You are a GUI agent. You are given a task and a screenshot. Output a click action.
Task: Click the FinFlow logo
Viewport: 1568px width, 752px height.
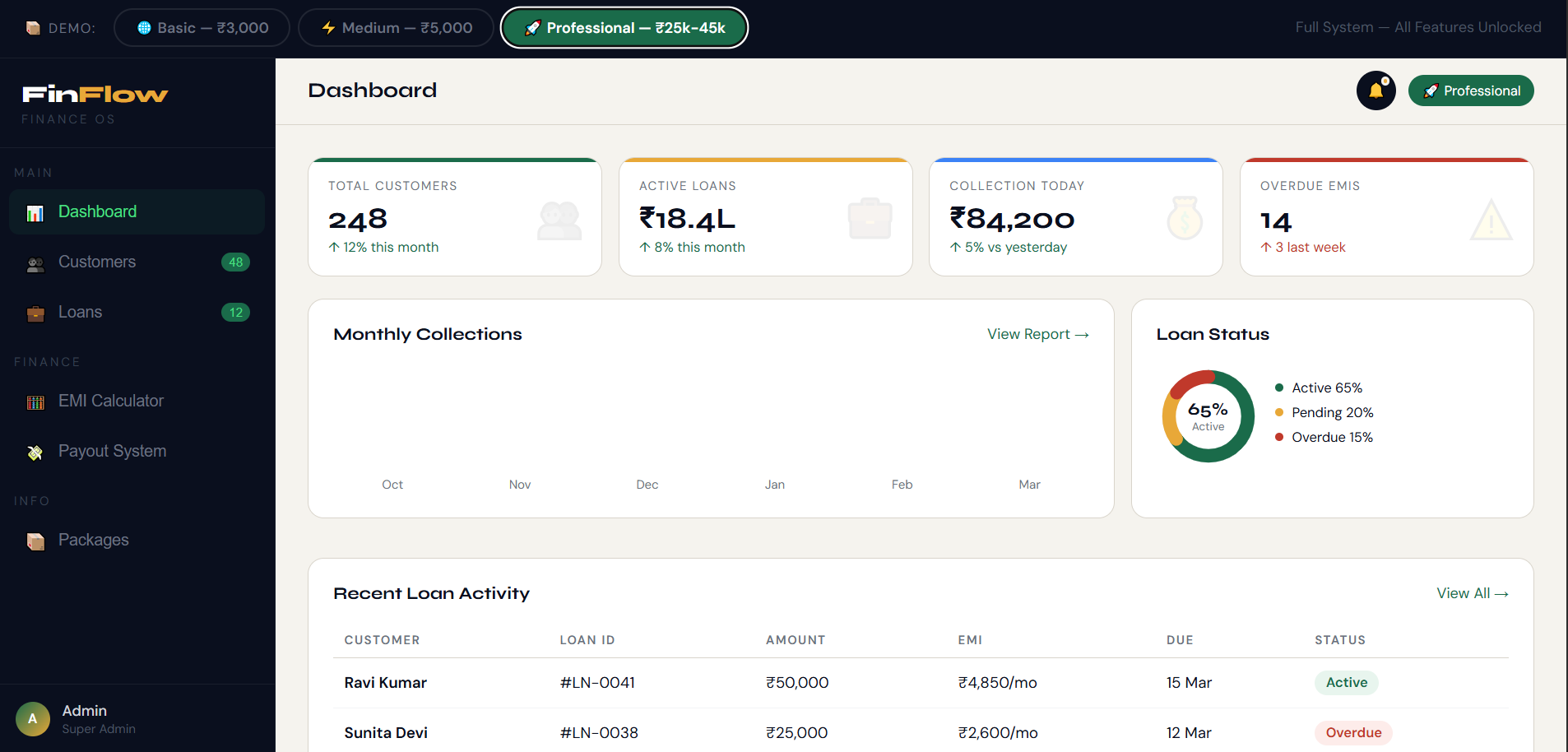coord(93,94)
